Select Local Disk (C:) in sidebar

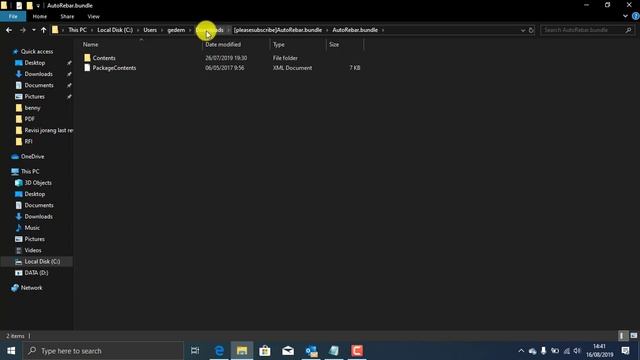(x=42, y=261)
